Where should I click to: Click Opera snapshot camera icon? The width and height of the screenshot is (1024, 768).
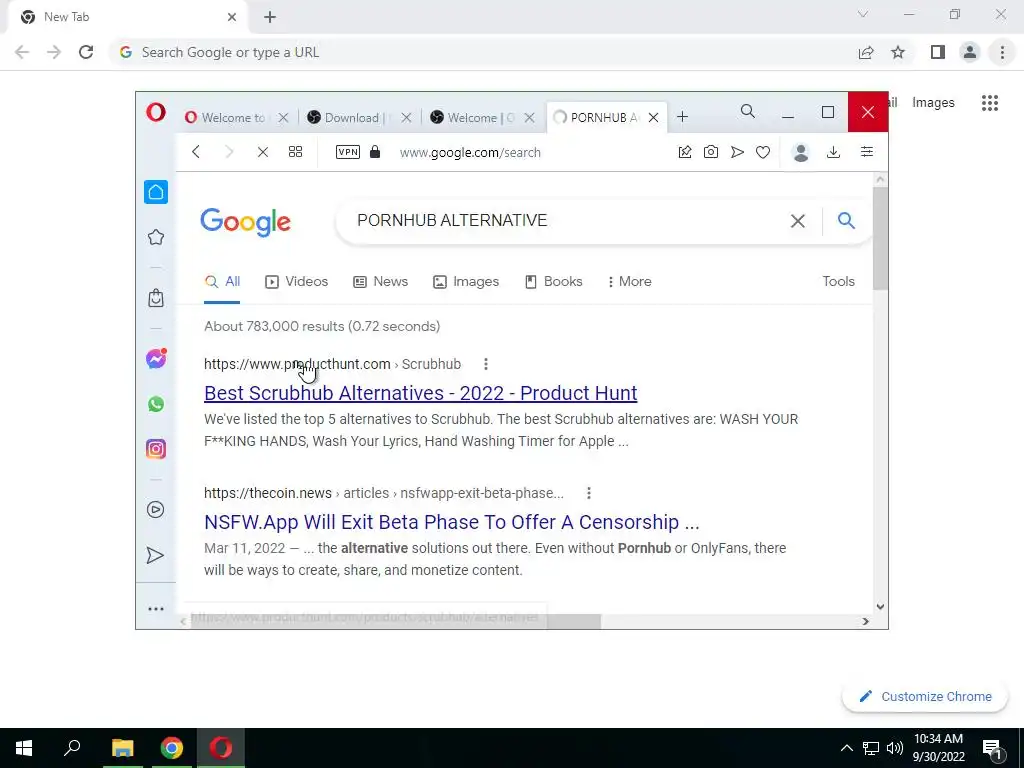(711, 152)
